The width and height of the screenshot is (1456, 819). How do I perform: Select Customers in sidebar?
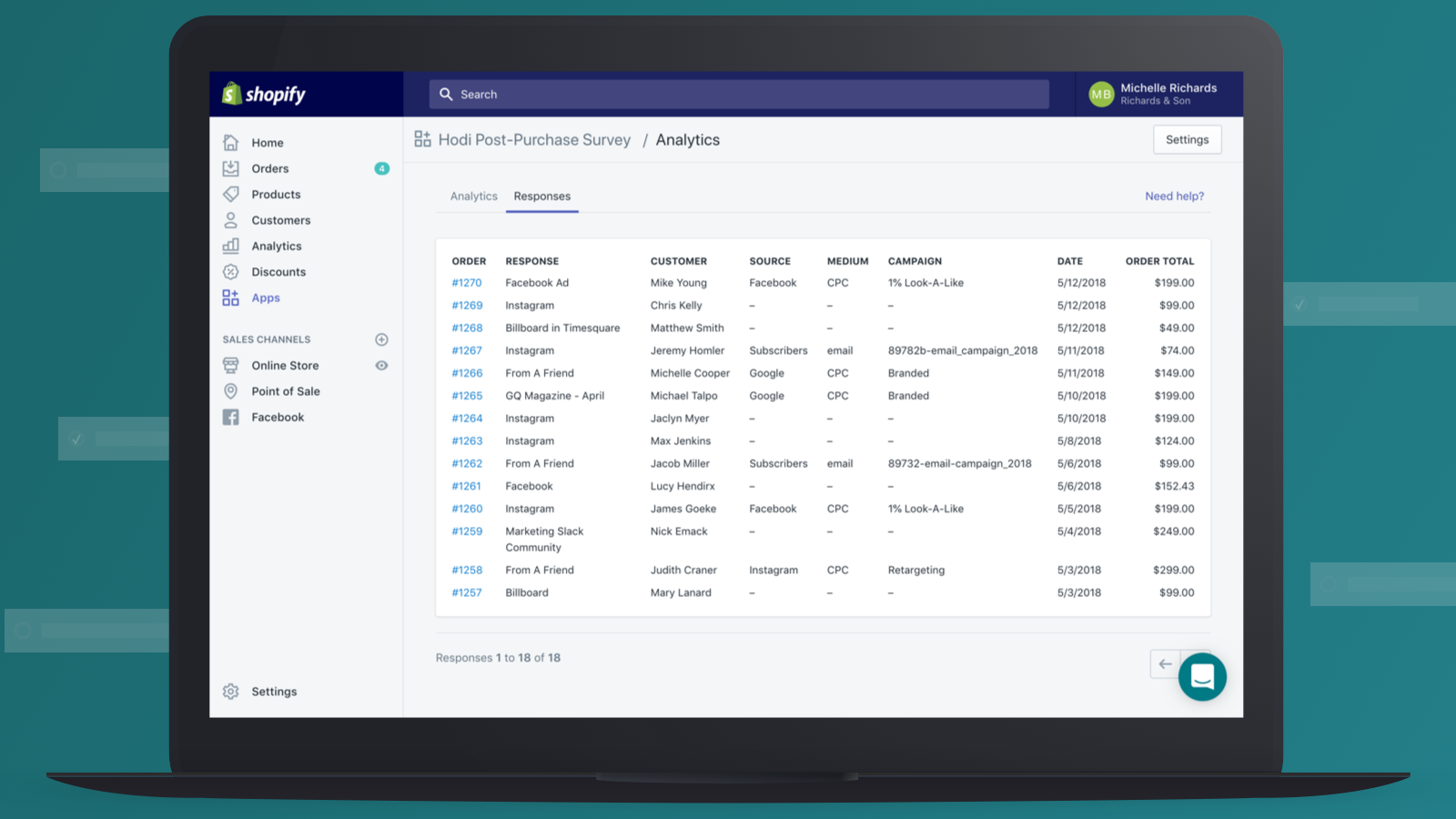(281, 220)
